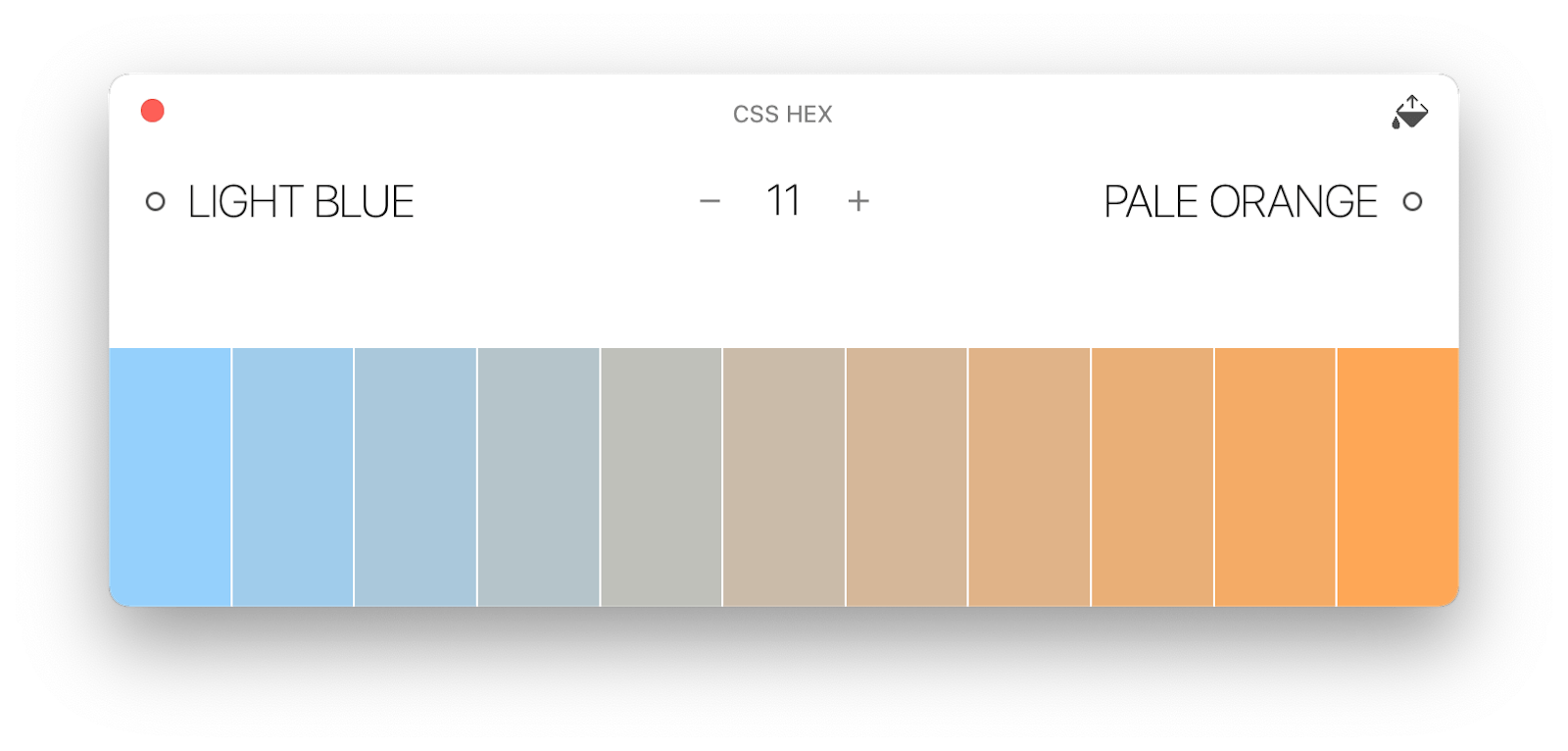The height and width of the screenshot is (751, 1568).
Task: Increase step count with plus button
Action: (858, 202)
